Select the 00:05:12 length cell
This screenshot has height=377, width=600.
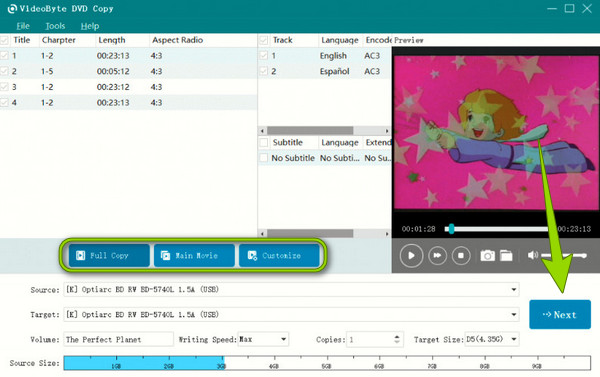click(x=113, y=71)
